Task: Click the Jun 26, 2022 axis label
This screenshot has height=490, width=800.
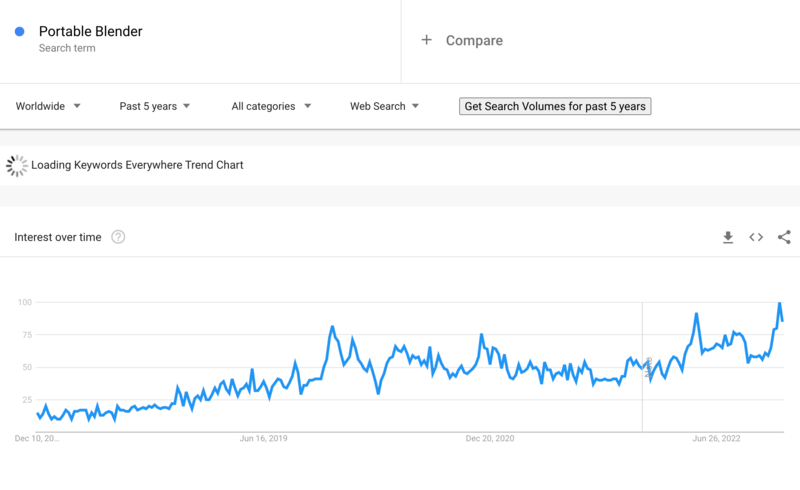Action: 716,438
